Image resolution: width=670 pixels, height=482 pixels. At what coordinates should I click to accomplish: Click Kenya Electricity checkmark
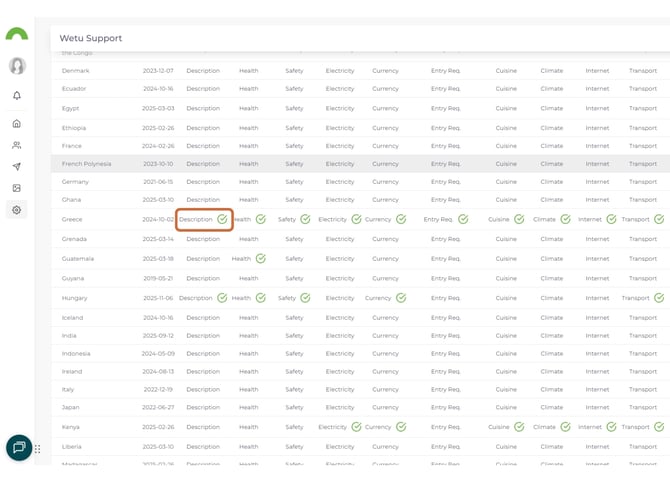[356, 427]
